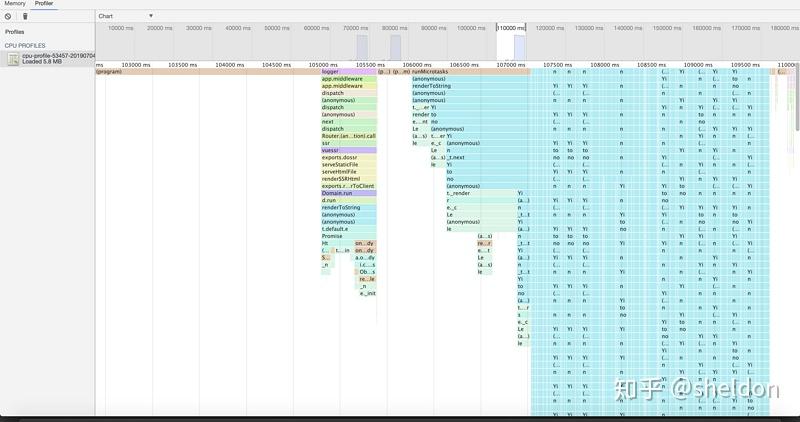This screenshot has width=800, height=422.
Task: Select the exports.r...rToClient flame bar
Action: tap(349, 186)
